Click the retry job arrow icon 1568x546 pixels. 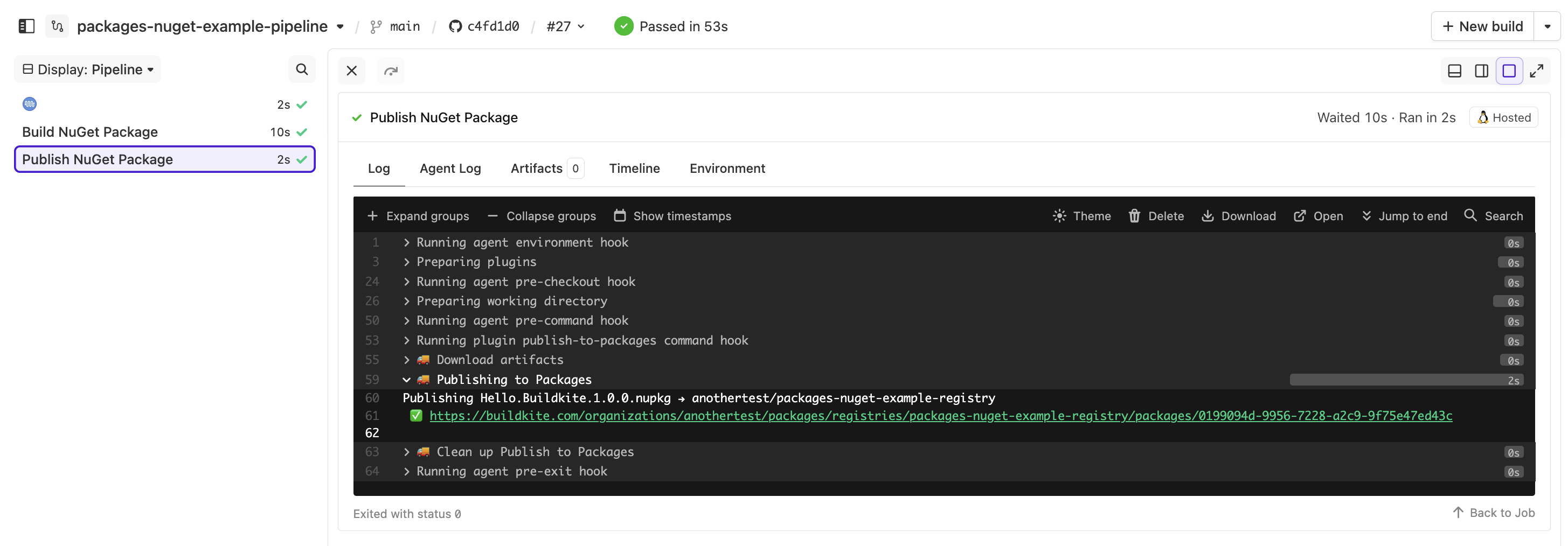391,71
